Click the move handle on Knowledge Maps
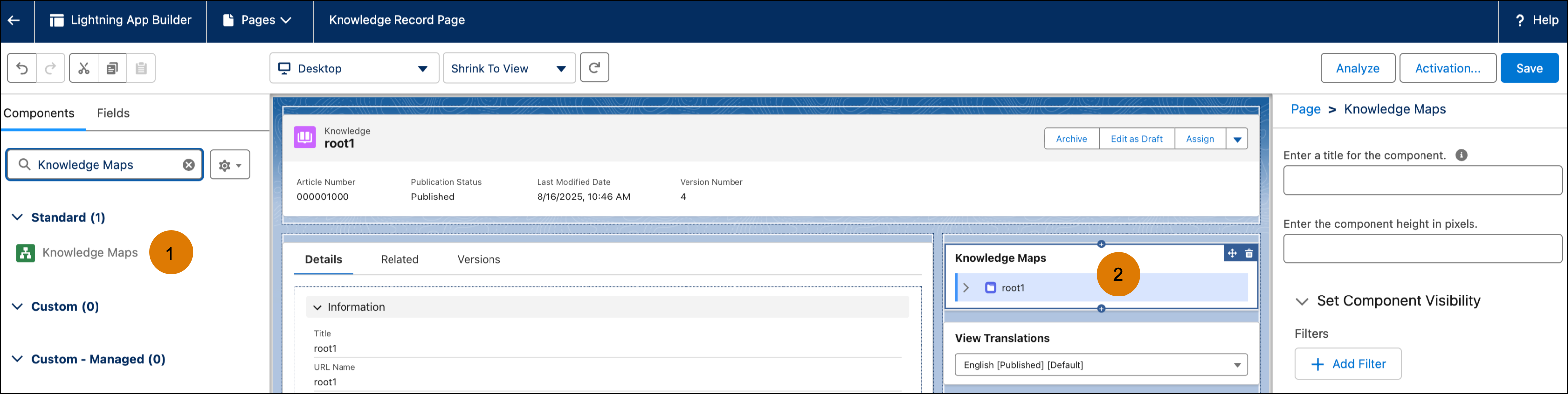 [x=1232, y=253]
